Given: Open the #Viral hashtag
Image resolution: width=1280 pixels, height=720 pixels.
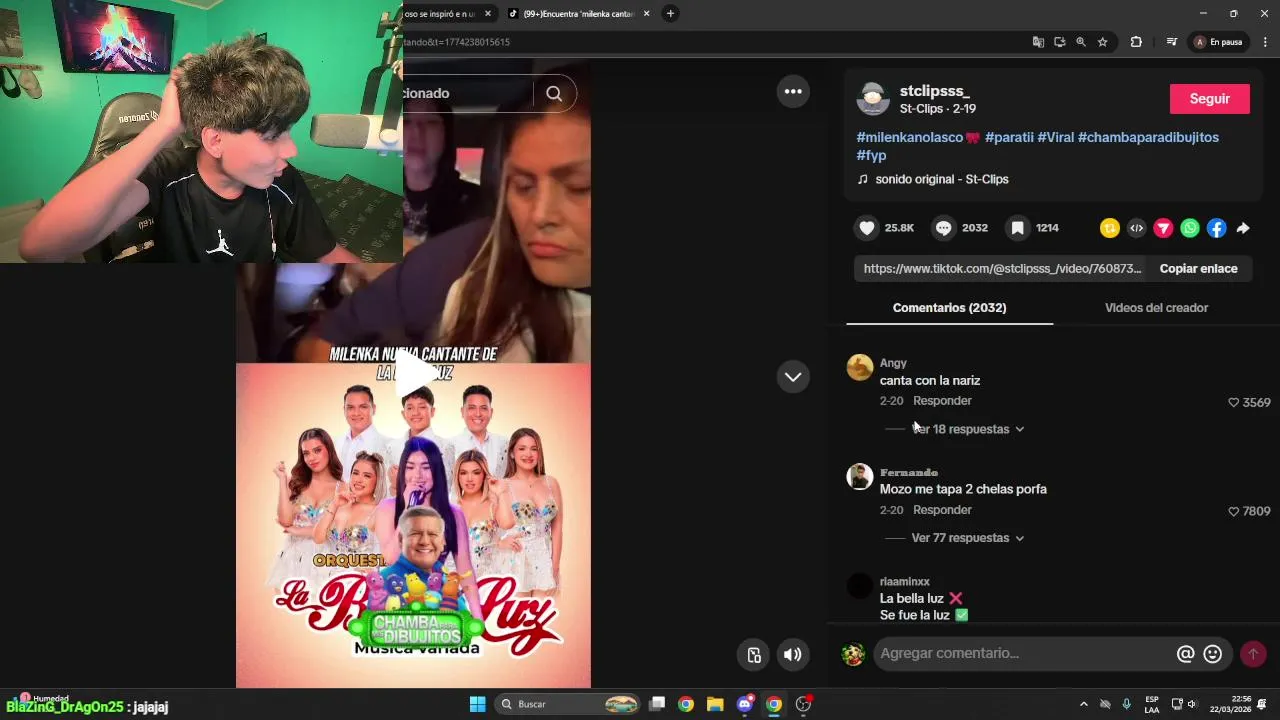Looking at the screenshot, I should pos(1055,137).
